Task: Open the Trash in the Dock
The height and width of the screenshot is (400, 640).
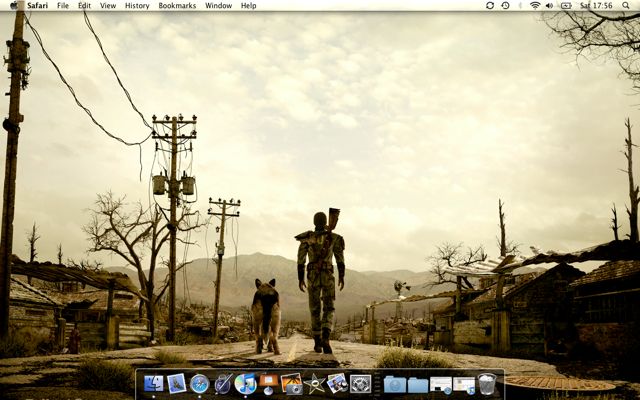Action: (487, 384)
